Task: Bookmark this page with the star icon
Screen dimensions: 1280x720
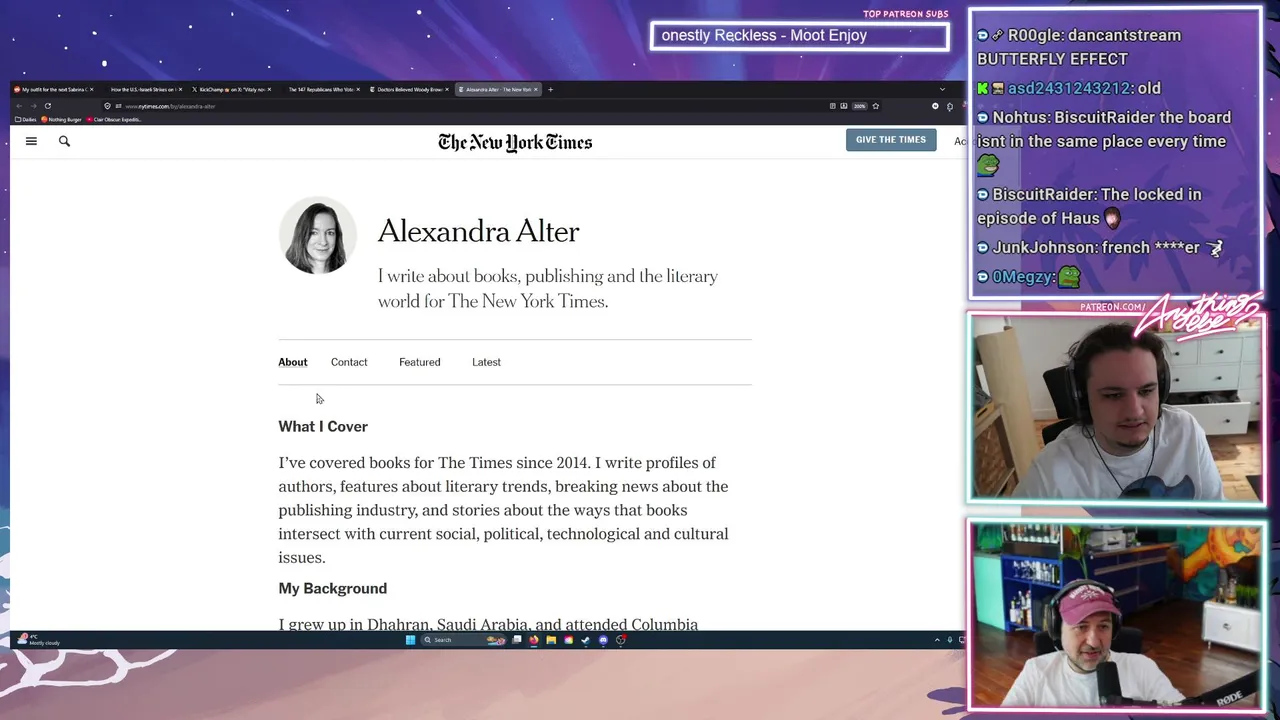Action: click(x=875, y=105)
